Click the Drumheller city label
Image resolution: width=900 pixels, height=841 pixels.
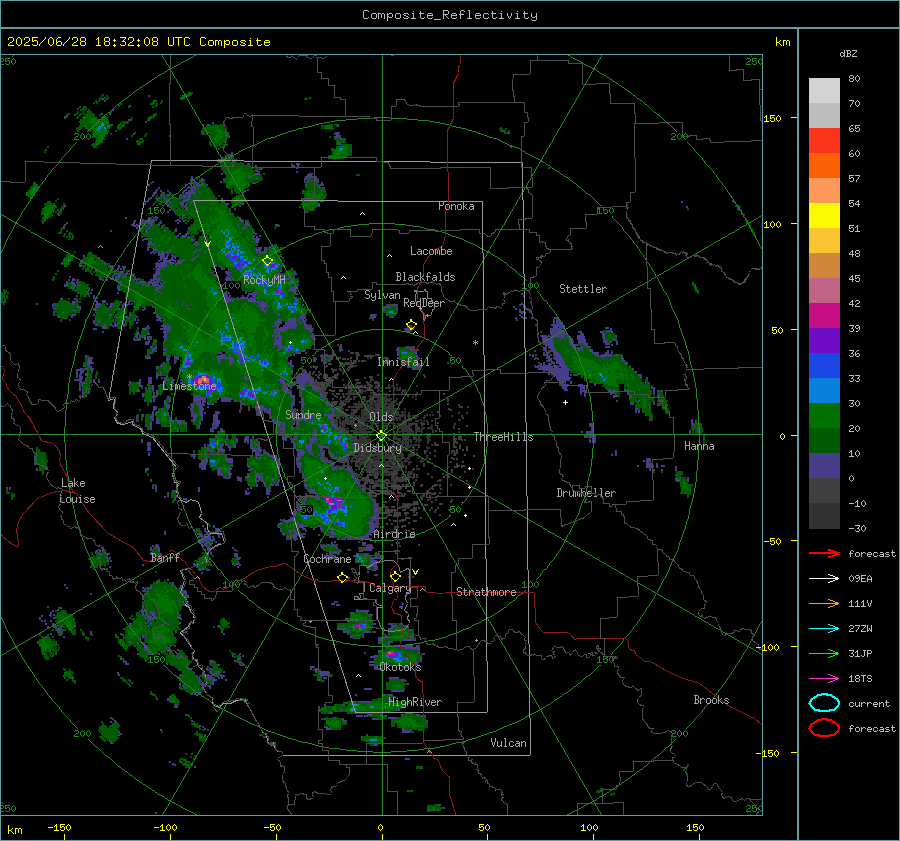point(586,493)
